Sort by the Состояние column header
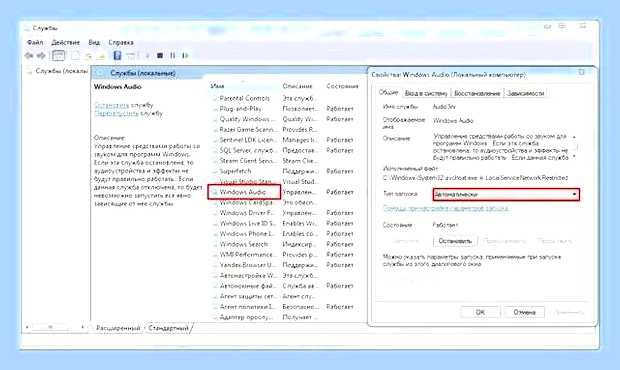620x370 pixels. tap(342, 86)
